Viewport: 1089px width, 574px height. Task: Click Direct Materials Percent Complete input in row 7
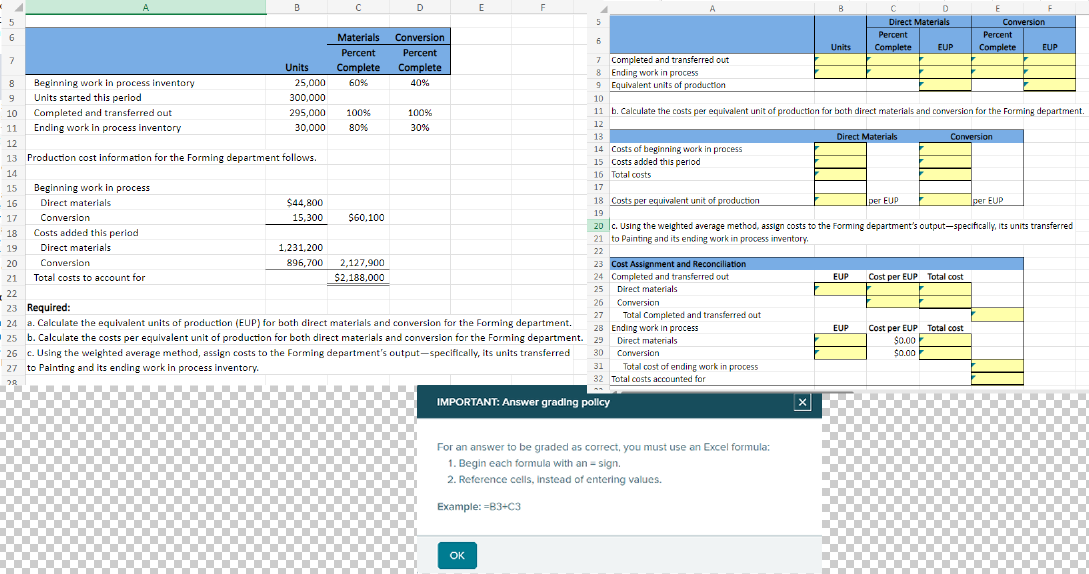(892, 60)
